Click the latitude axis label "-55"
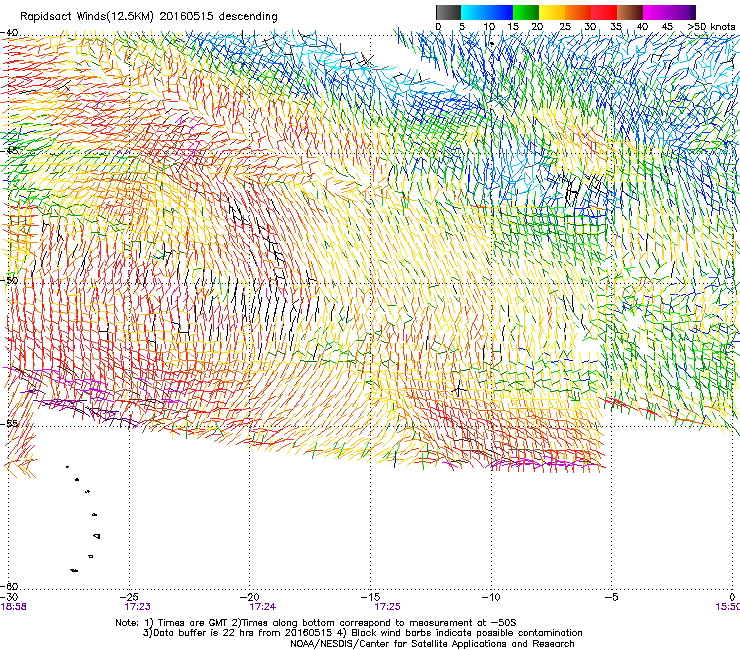 point(9,423)
